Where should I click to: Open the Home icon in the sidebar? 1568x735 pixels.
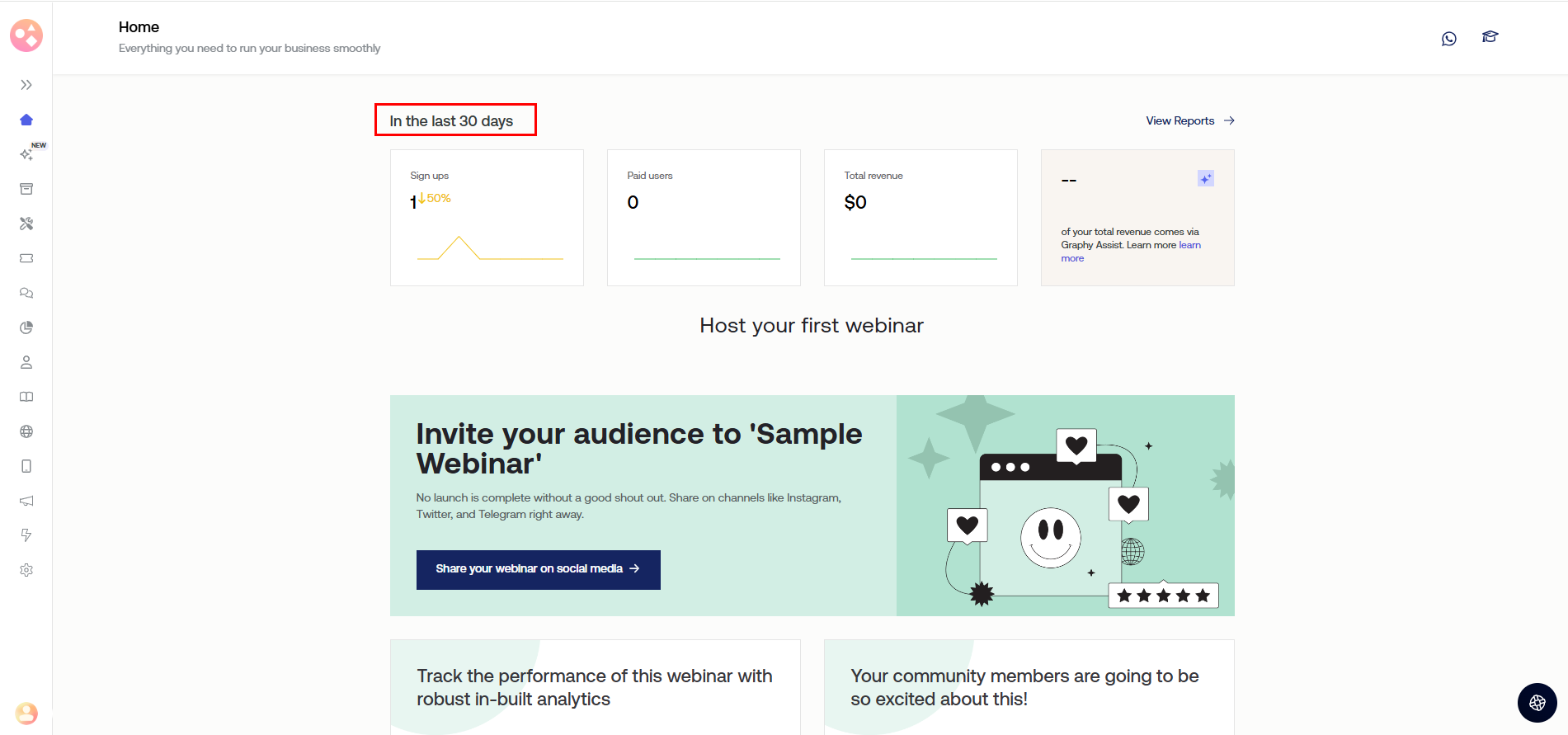pyautogui.click(x=26, y=120)
